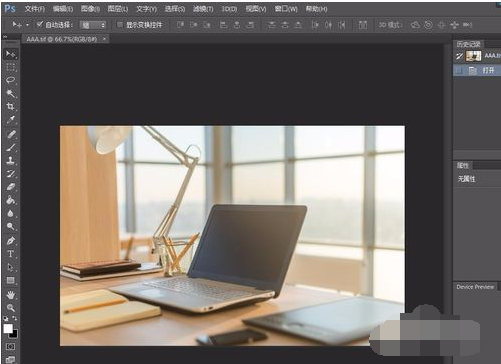Select the Brush tool
The height and width of the screenshot is (364, 501).
click(11, 147)
